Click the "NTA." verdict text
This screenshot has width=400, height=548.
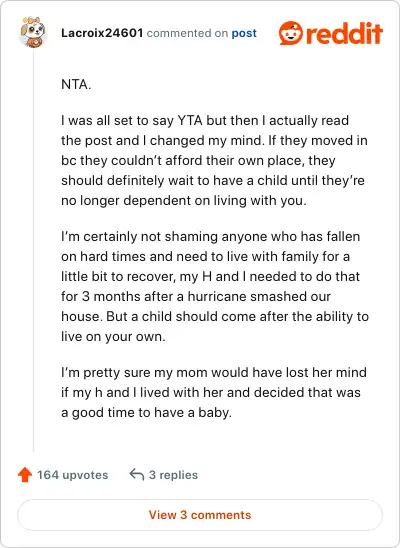76,85
